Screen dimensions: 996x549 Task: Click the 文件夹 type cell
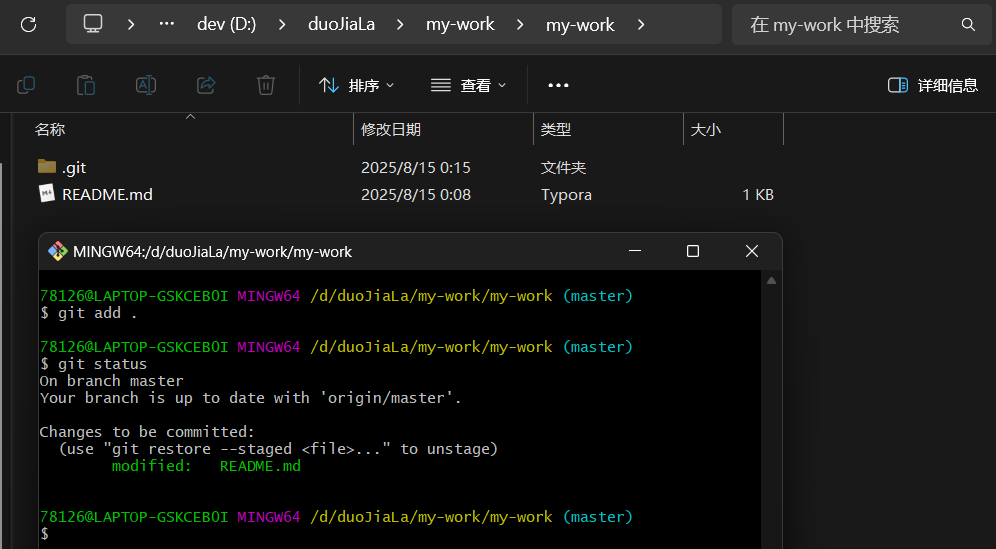point(563,168)
